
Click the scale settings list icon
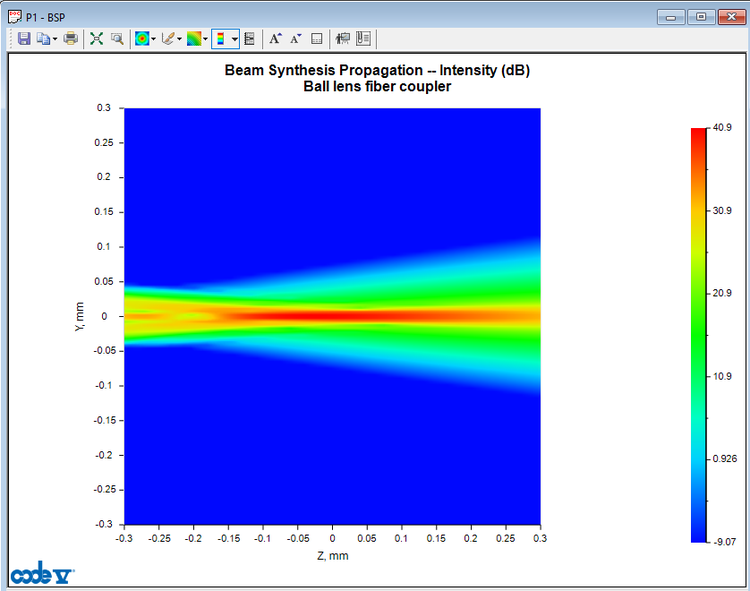tap(249, 39)
